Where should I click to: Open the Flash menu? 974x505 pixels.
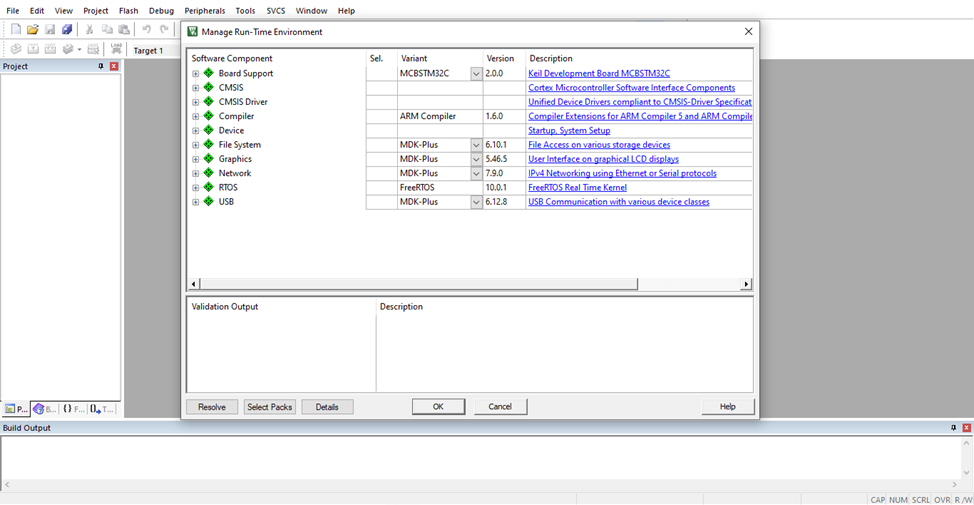pos(129,11)
